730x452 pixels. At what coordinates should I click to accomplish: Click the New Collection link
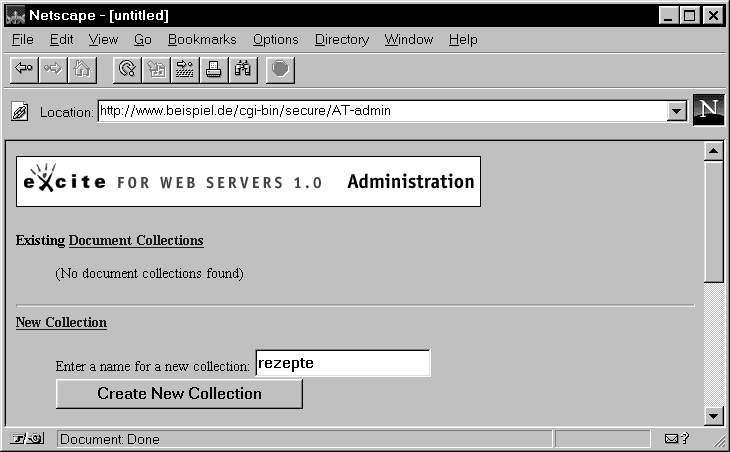coord(61,323)
